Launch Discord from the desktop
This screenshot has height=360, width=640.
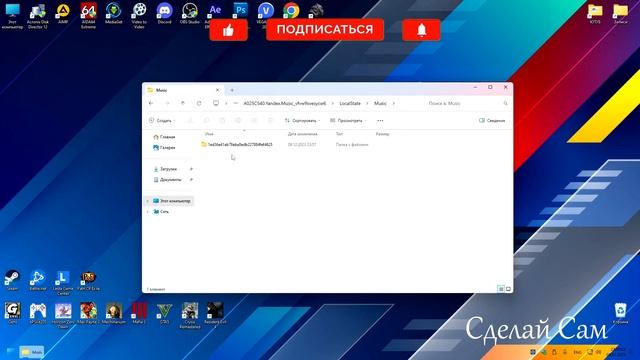[164, 14]
